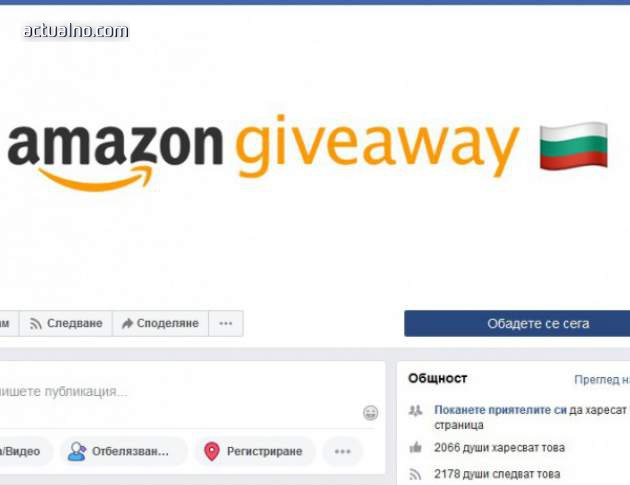This screenshot has height=485, width=630.
Task: Click the 2178 души следват това text
Action: coord(497,474)
